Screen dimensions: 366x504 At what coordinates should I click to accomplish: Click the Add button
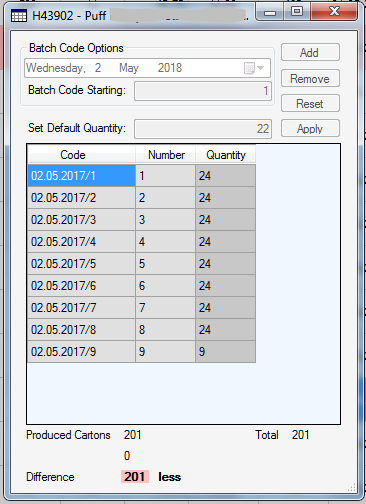pos(310,52)
